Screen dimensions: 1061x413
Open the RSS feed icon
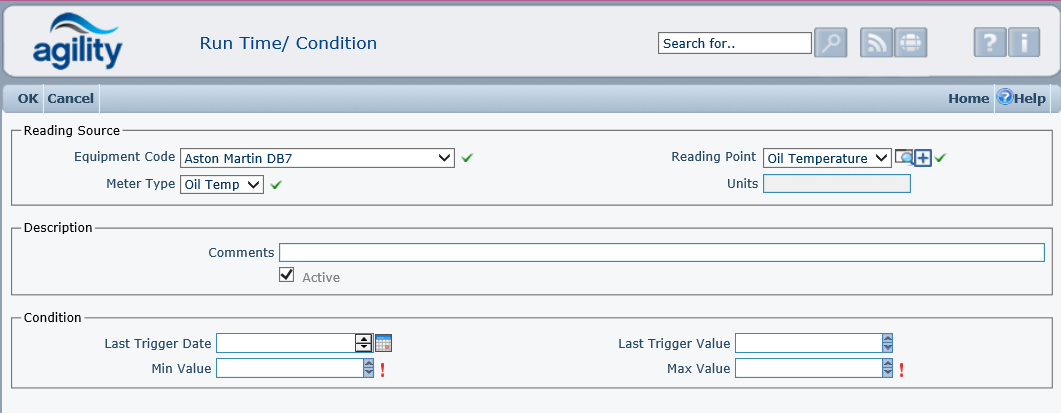876,43
